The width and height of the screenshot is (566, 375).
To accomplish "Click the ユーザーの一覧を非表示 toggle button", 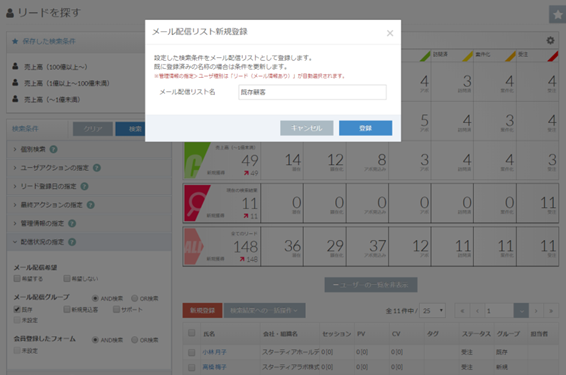I will pyautogui.click(x=371, y=285).
